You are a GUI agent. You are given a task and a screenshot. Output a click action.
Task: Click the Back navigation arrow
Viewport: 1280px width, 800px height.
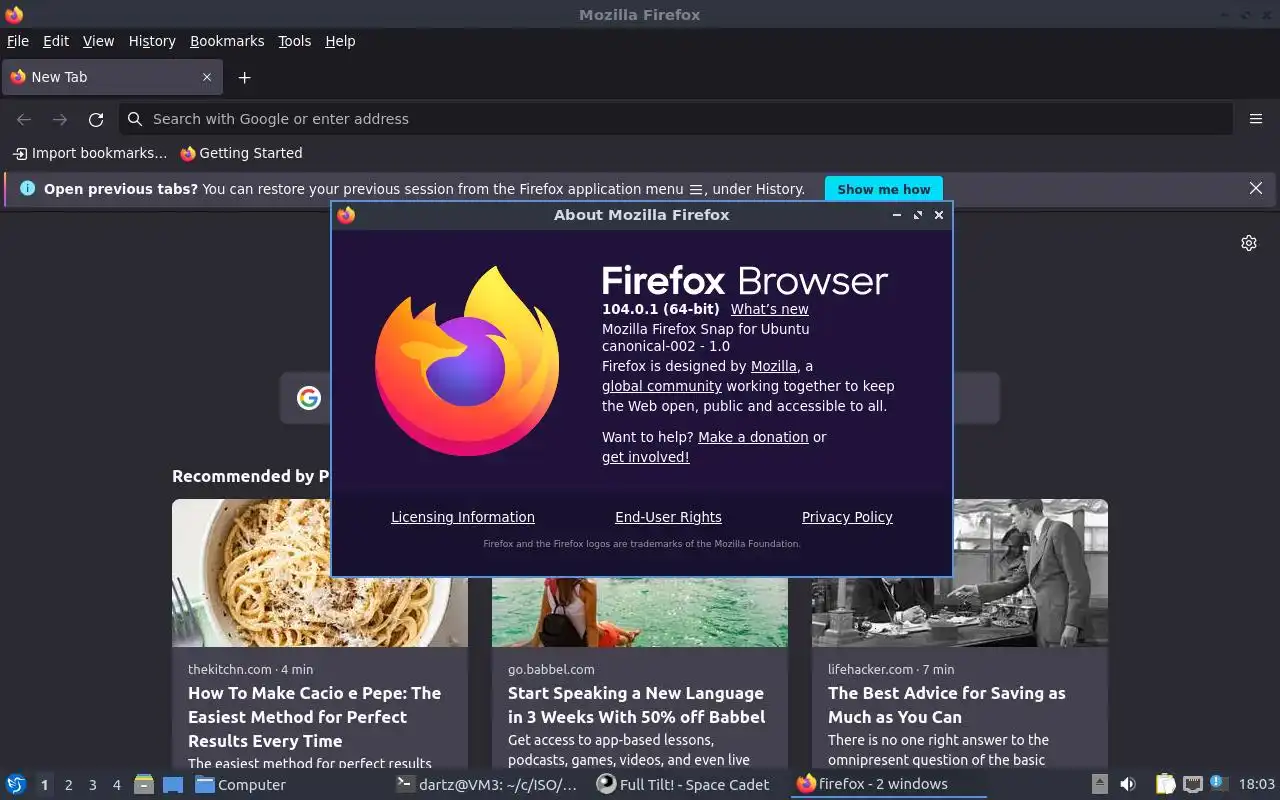coord(24,119)
